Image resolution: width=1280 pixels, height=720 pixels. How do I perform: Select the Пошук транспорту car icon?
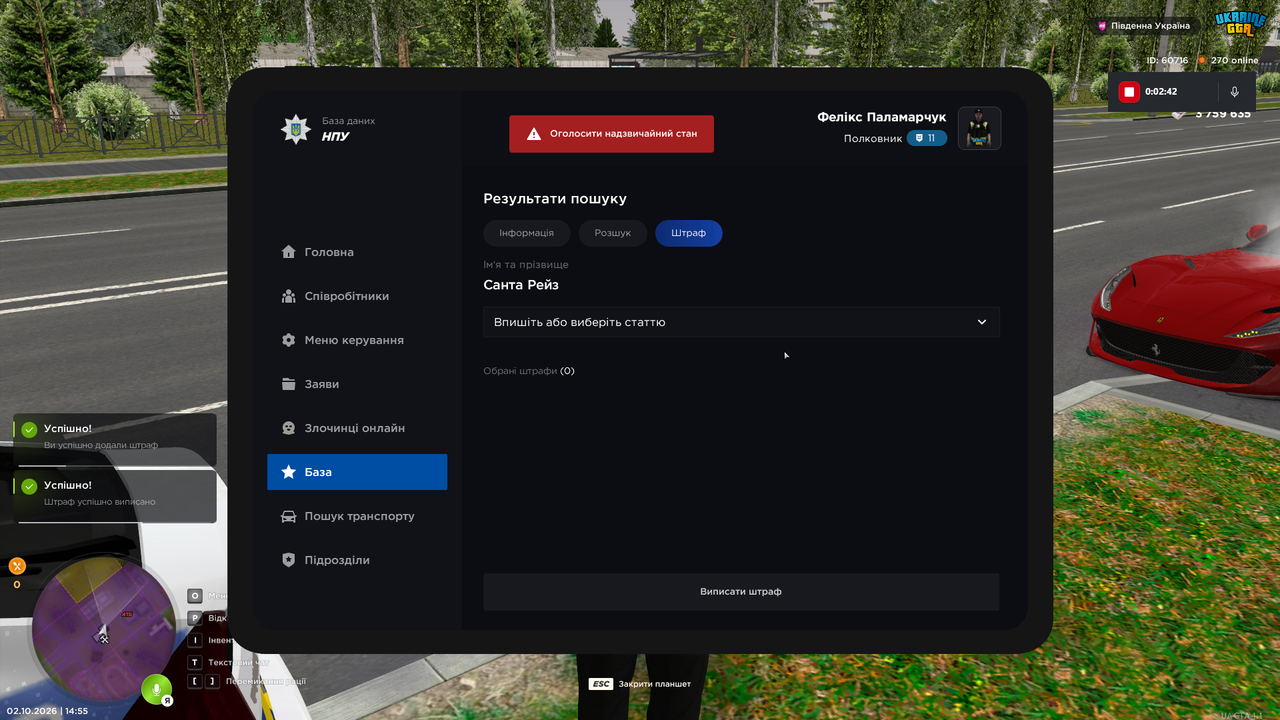(x=289, y=516)
